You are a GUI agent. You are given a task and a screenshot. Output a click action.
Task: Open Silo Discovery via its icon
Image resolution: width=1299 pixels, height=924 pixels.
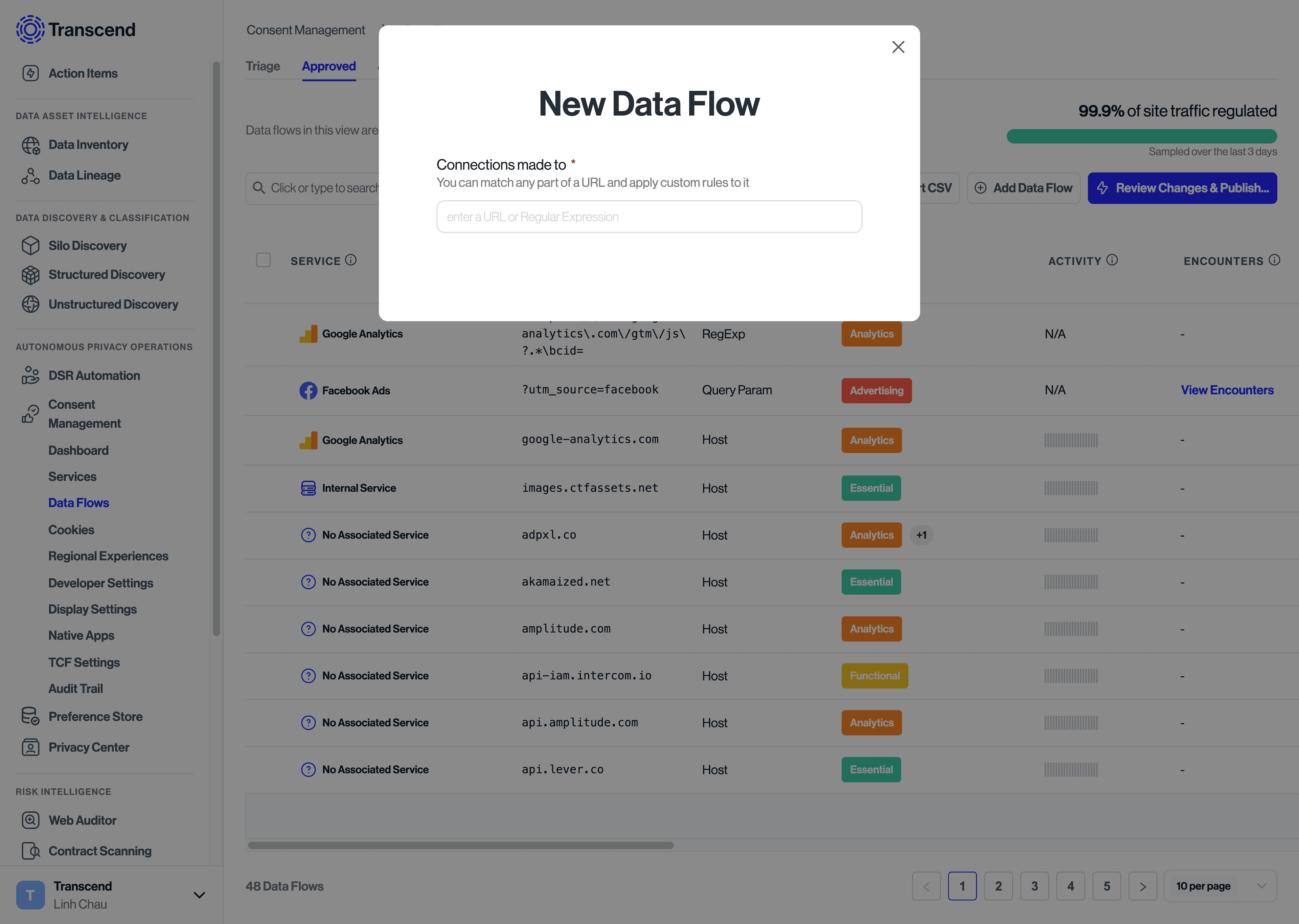click(x=31, y=245)
